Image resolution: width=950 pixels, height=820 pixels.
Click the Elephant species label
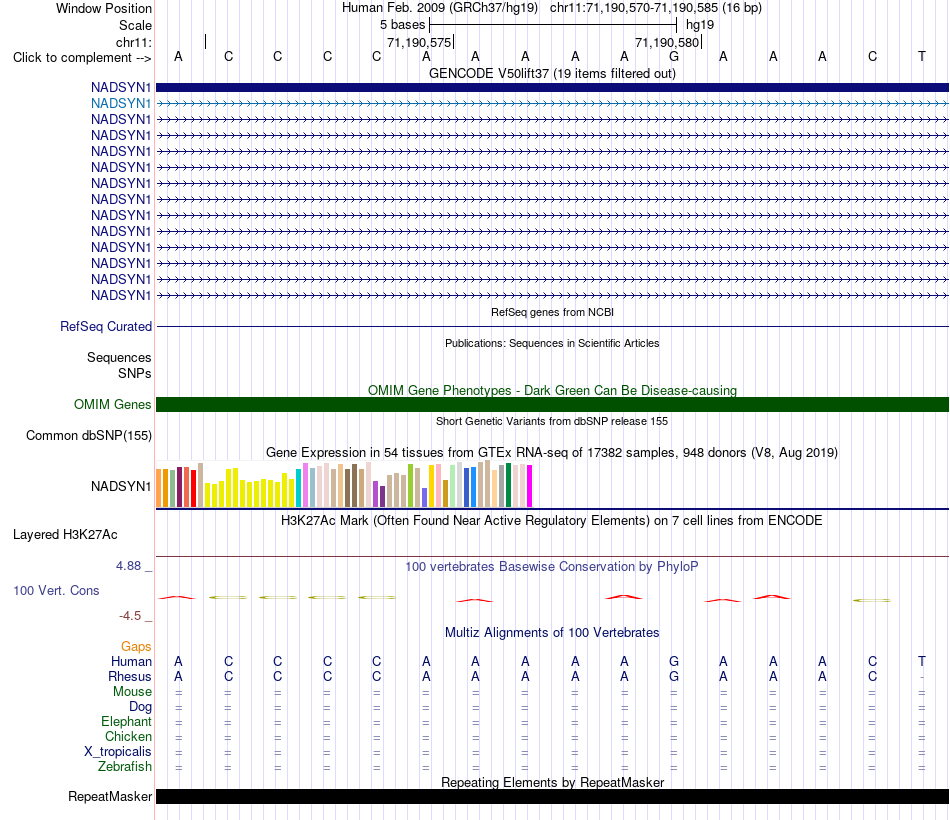pos(126,721)
